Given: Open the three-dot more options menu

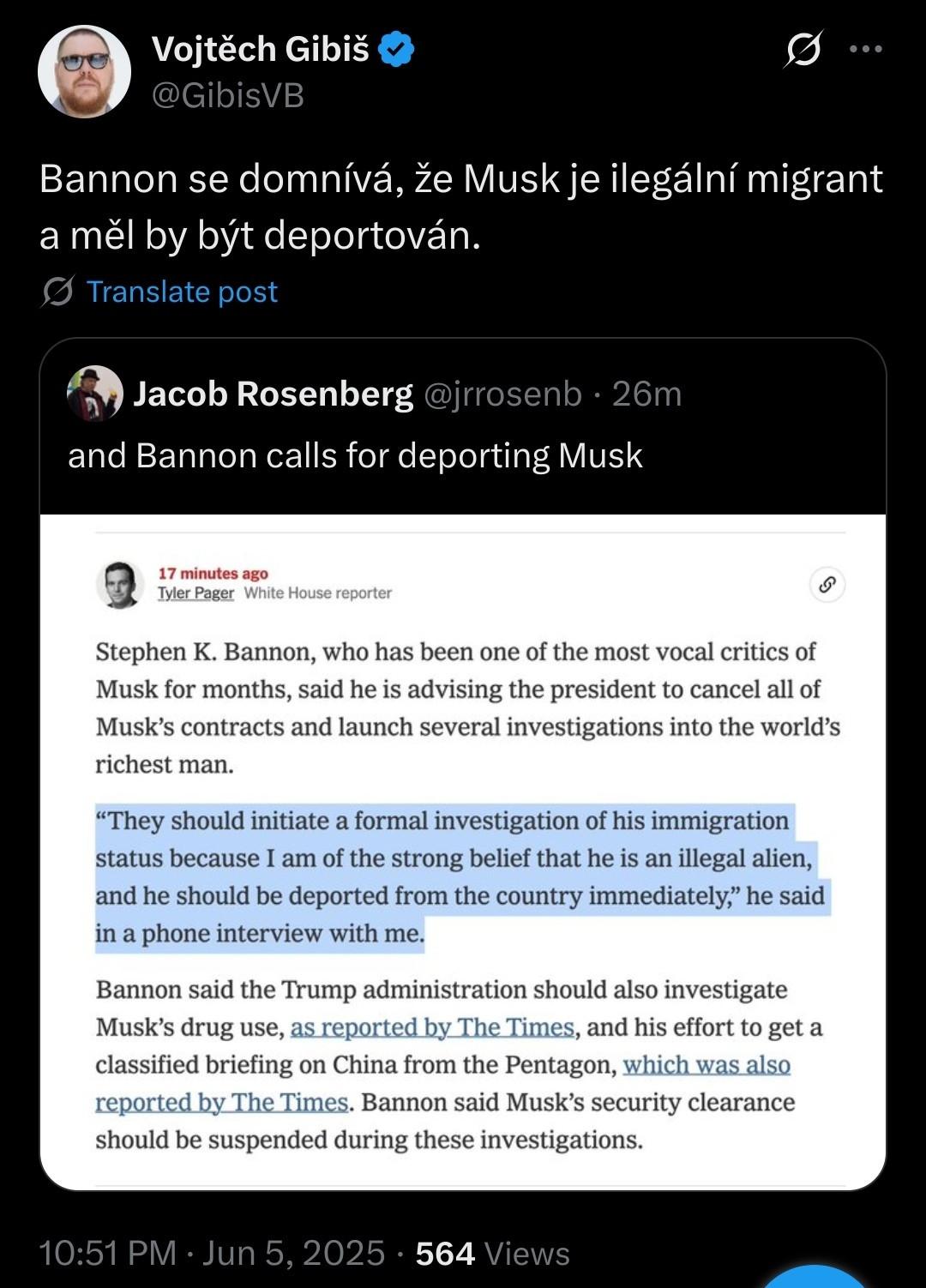Looking at the screenshot, I should pos(865,50).
